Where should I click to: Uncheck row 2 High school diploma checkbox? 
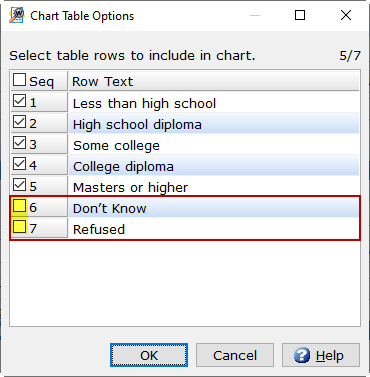19,122
